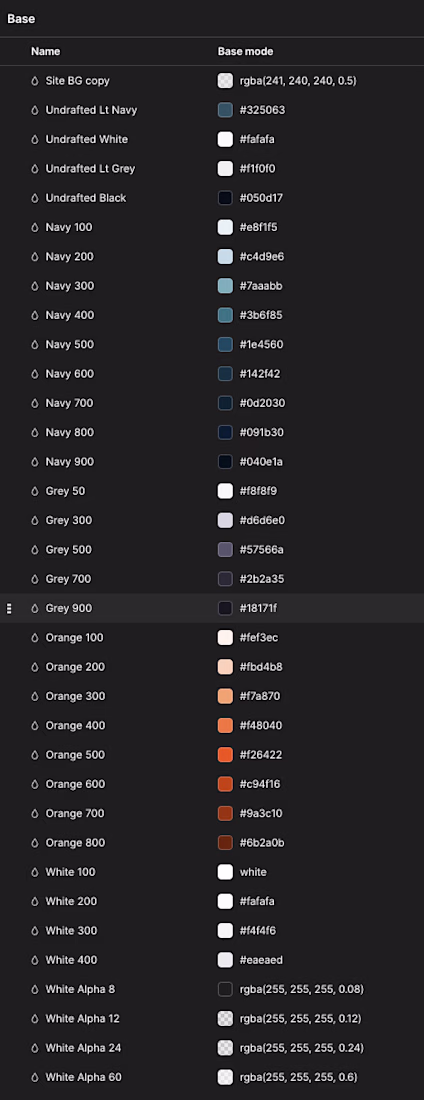This screenshot has width=424, height=1100.
Task: Edit the rgba value of White Alpha 8
Action: click(x=302, y=989)
